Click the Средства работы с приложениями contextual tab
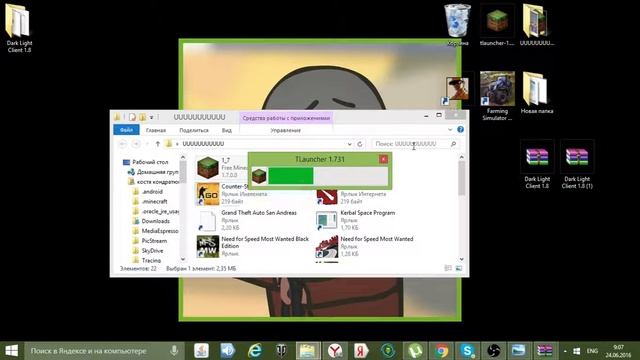 286,118
